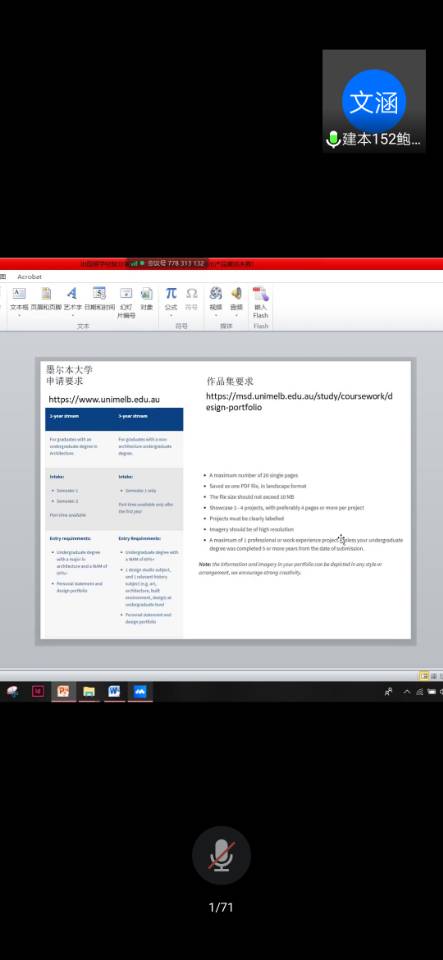This screenshot has width=443, height=960.
Task: Open the meeting app icon in taskbar
Action: [140, 692]
